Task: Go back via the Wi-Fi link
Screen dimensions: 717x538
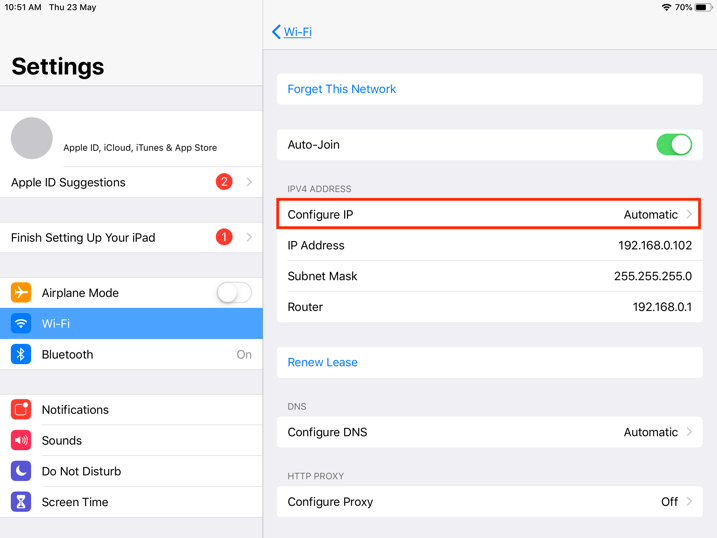Action: click(298, 32)
